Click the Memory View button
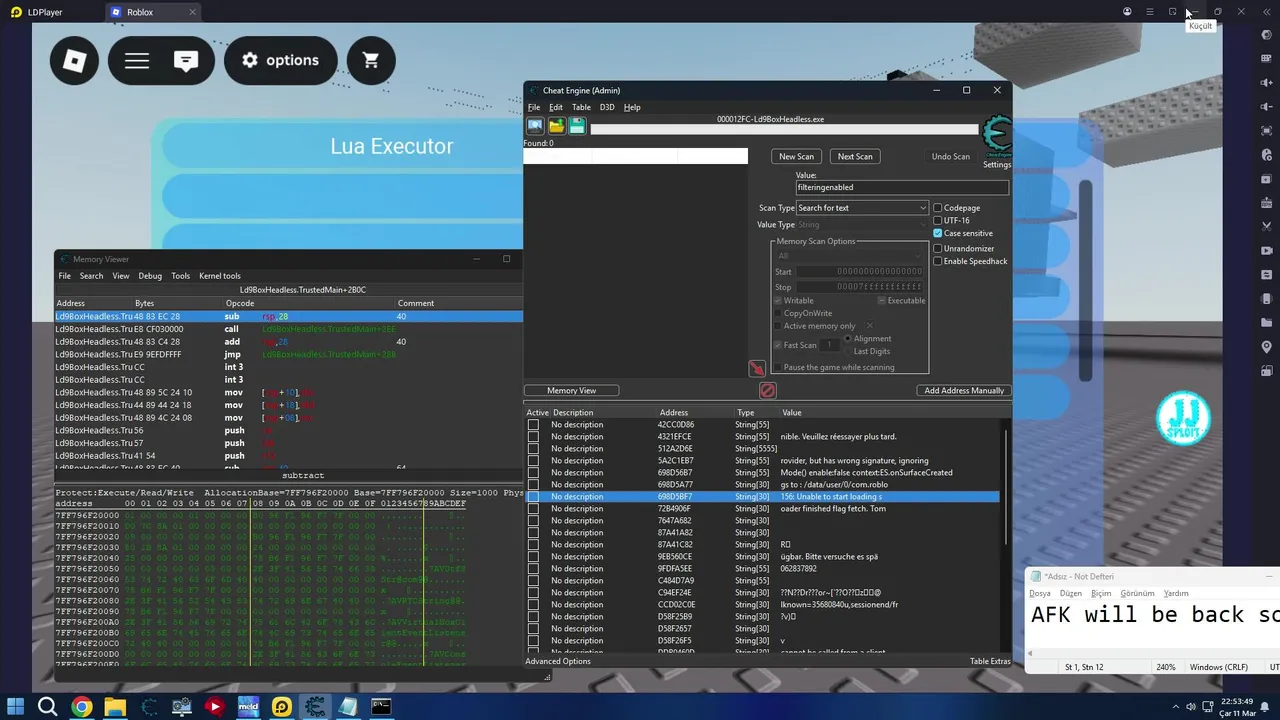1280x720 pixels. click(x=572, y=390)
